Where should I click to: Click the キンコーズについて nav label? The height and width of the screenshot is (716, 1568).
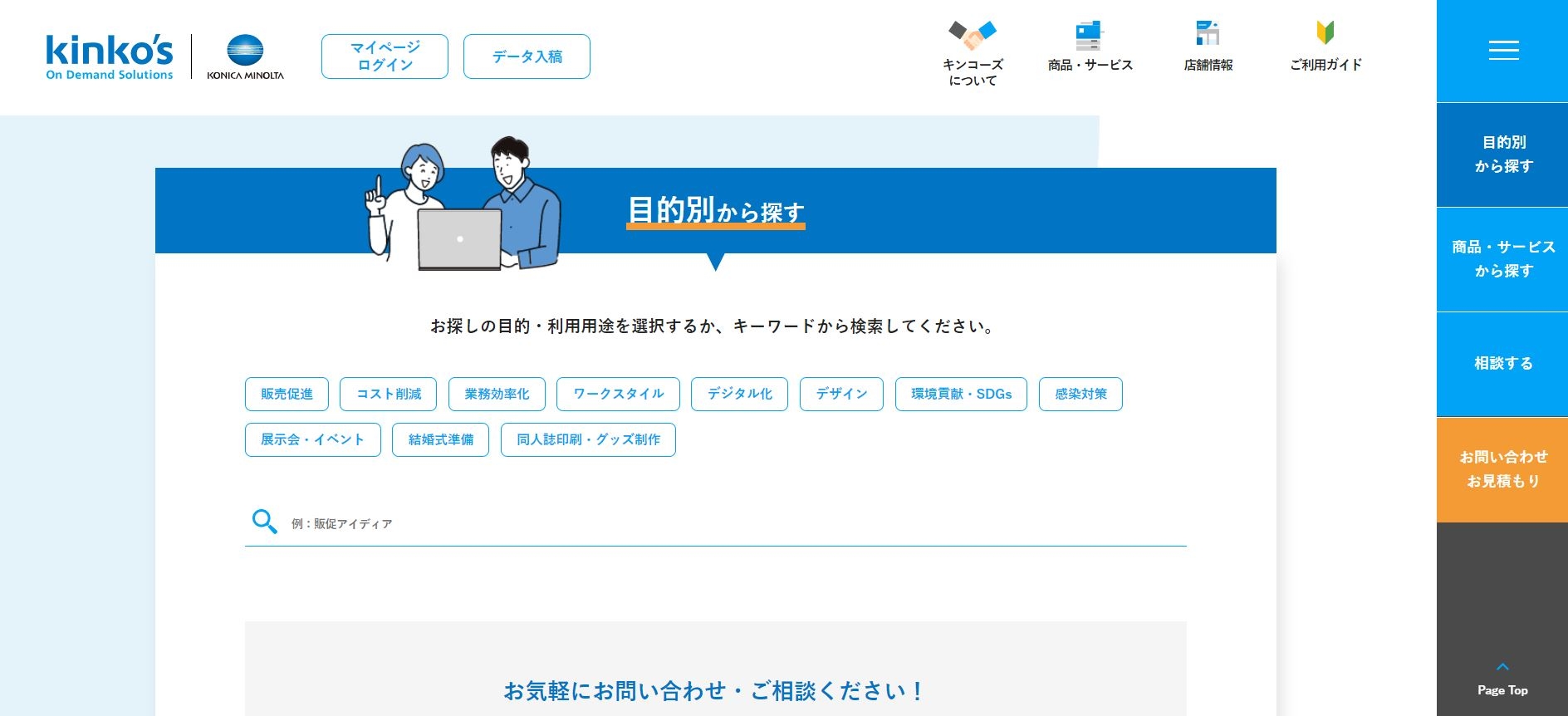pyautogui.click(x=973, y=72)
